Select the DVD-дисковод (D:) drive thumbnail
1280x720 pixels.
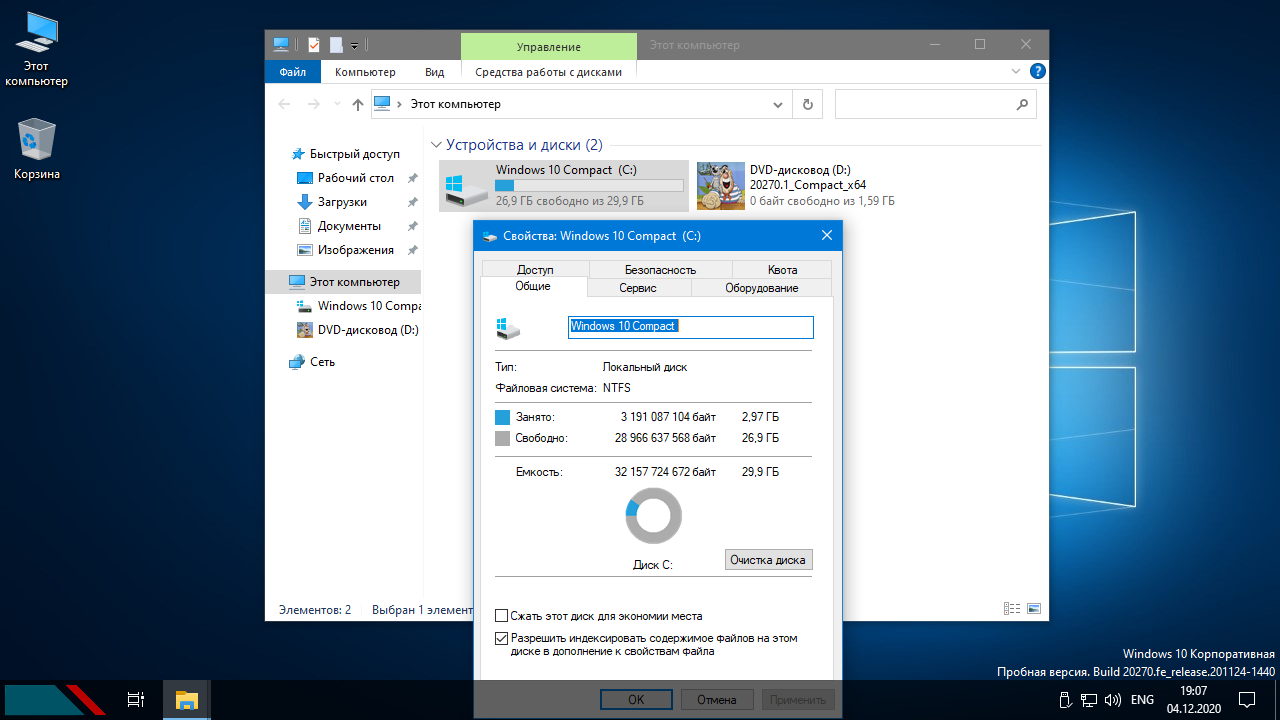pyautogui.click(x=721, y=186)
